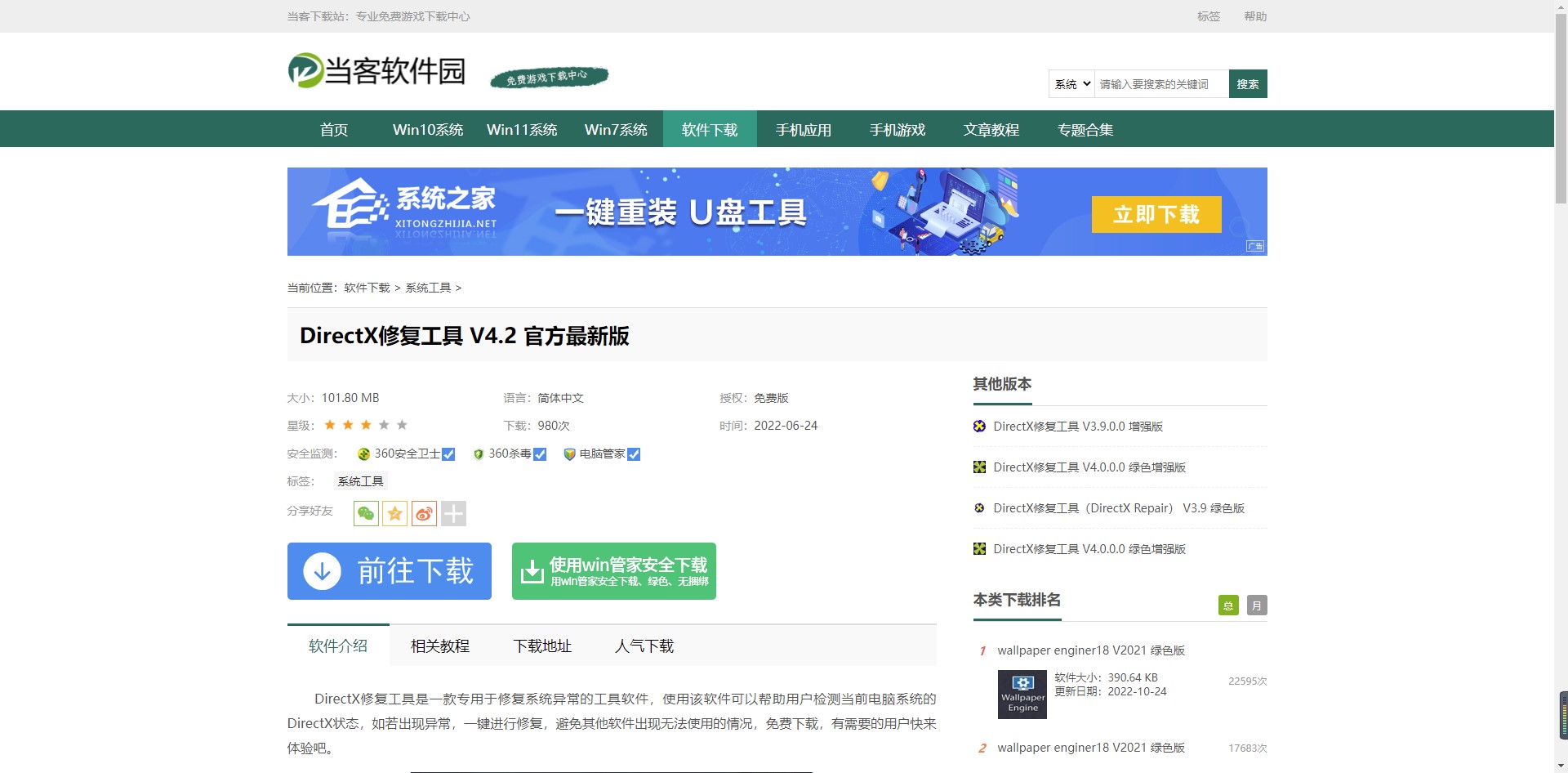Open the 系统 search category dropdown
Viewport: 1568px width, 773px height.
(x=1071, y=83)
